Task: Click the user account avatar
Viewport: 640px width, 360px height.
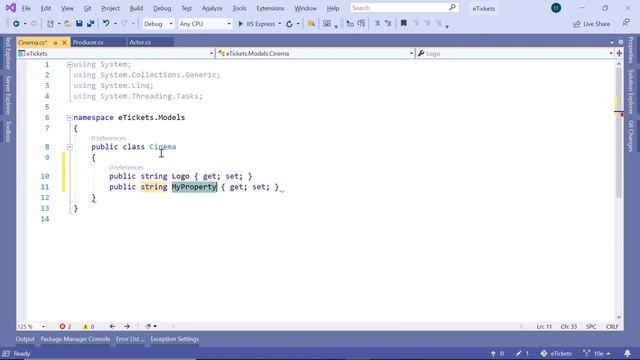Action: tap(556, 8)
